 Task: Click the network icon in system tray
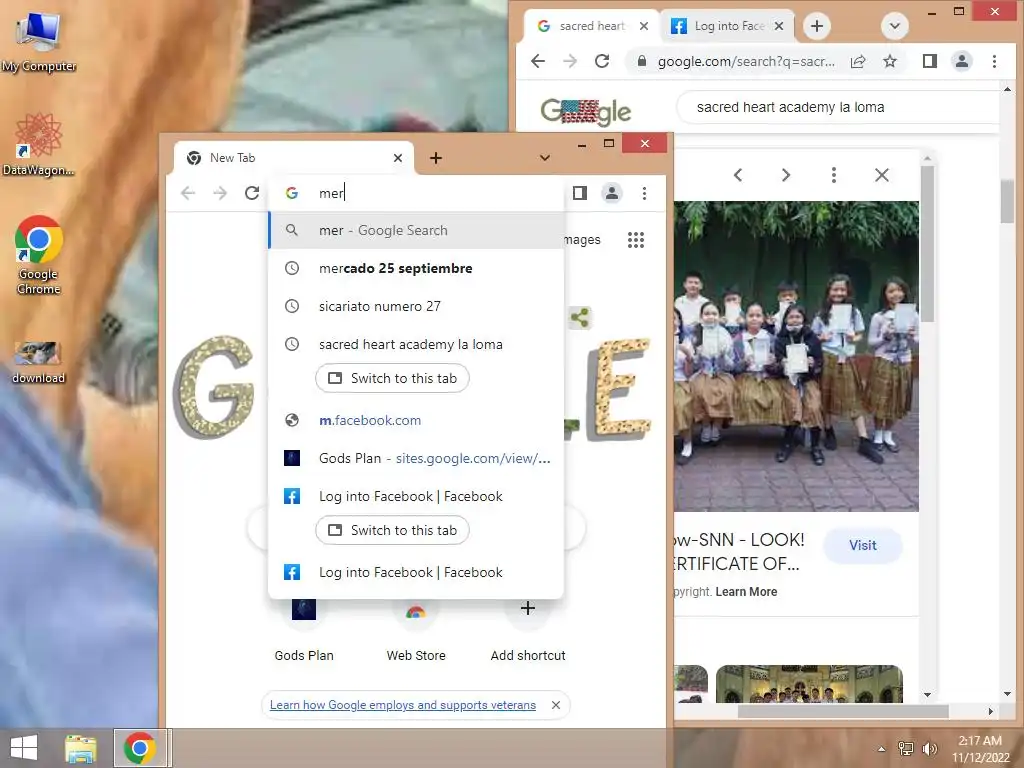tap(906, 749)
